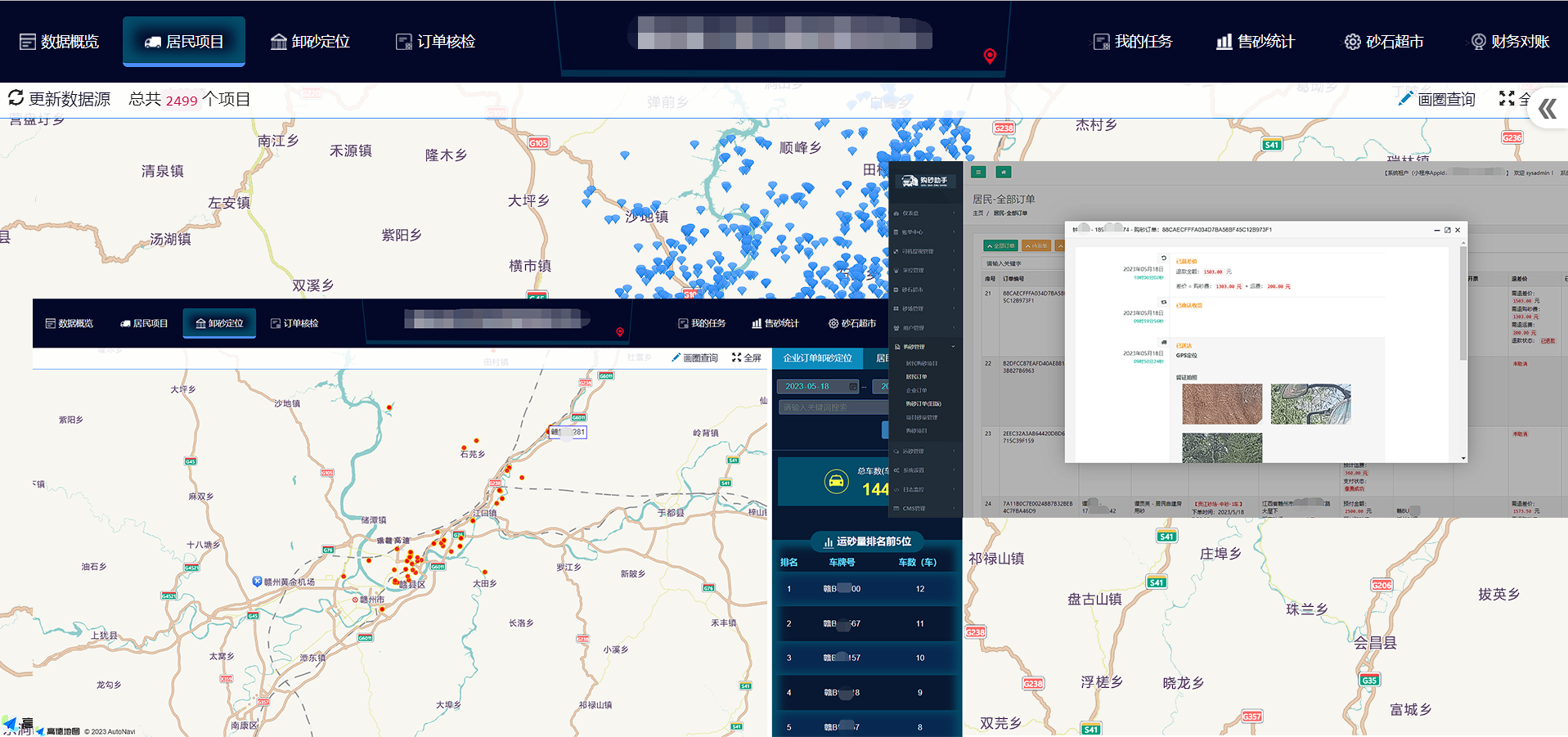
Task: Switch to the 企业订单卸砂定位 tab
Action: coord(817,358)
